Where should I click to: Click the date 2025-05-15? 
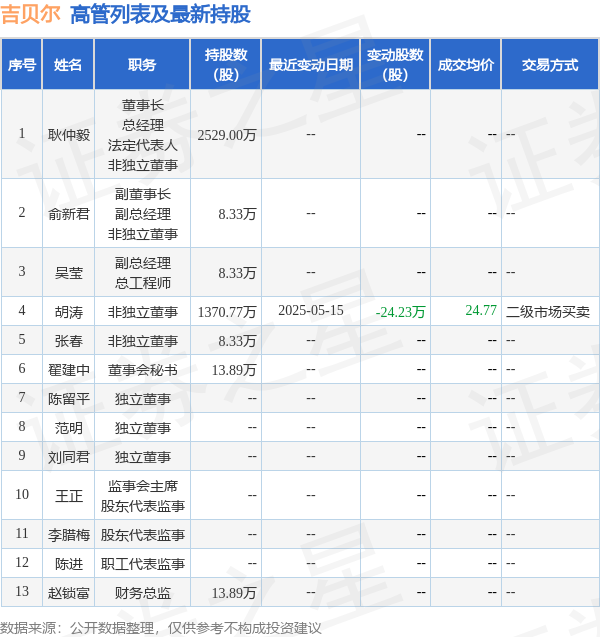[311, 310]
